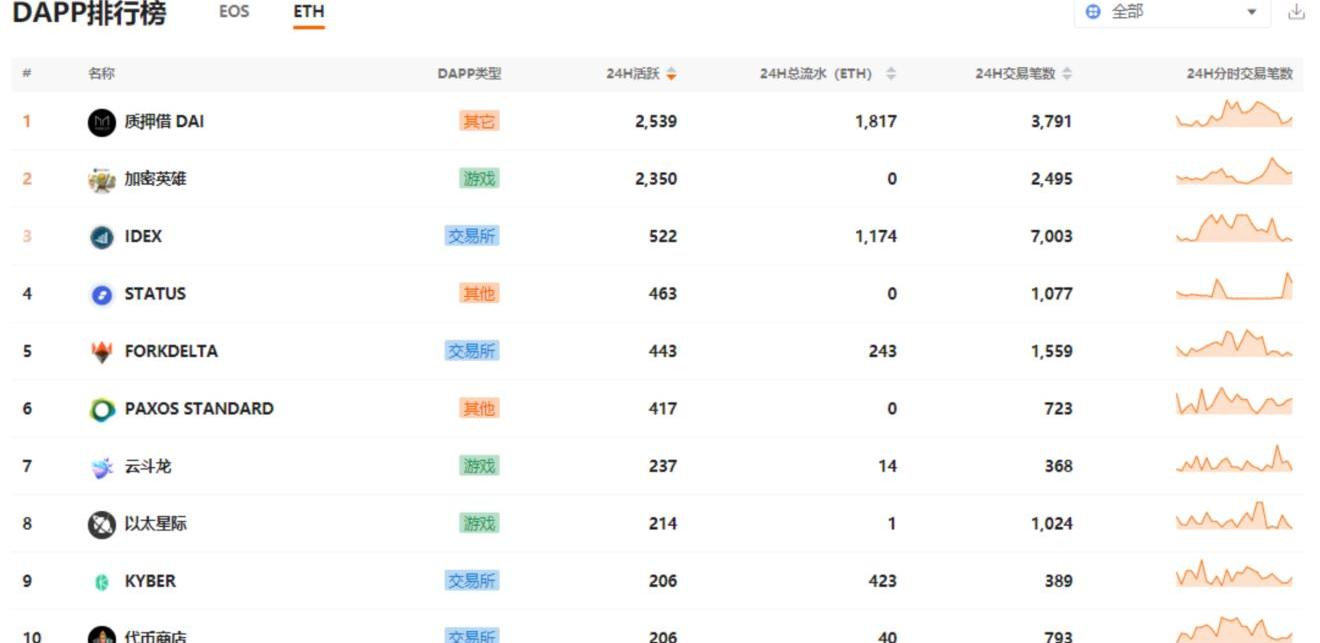Click the 交易所 tag for KYBER

pos(472,581)
